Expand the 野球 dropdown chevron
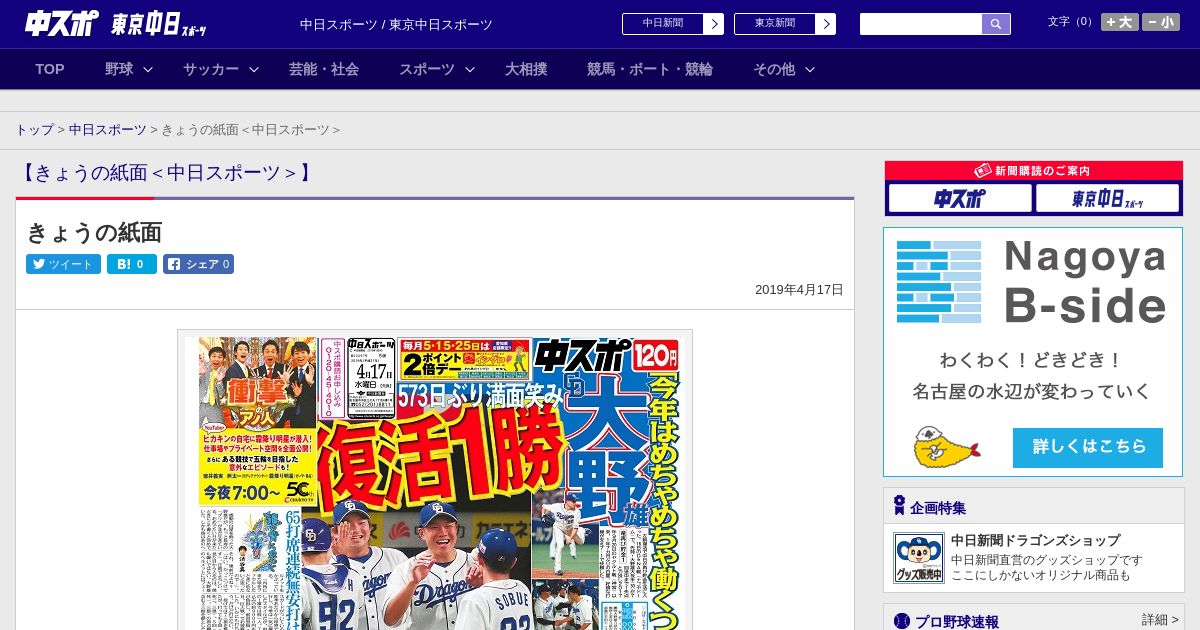This screenshot has width=1200, height=630. [148, 69]
